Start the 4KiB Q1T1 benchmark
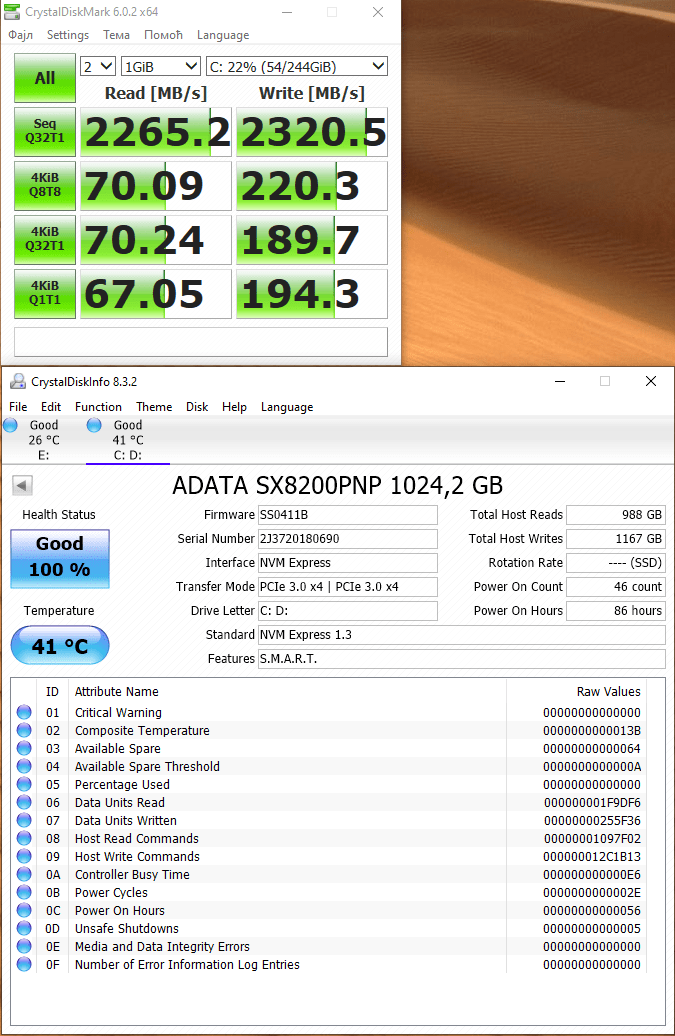This screenshot has width=675, height=1036. (45, 293)
